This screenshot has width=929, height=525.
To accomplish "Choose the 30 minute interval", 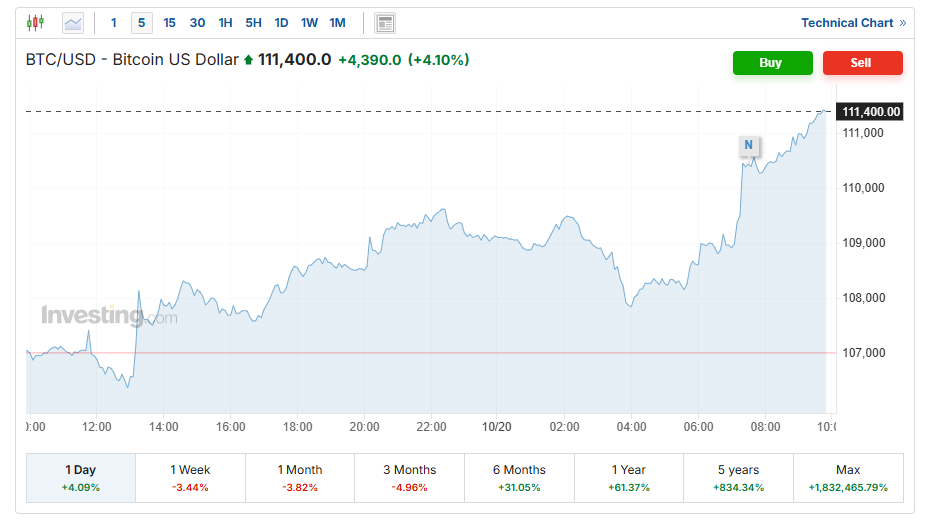I will (x=197, y=22).
